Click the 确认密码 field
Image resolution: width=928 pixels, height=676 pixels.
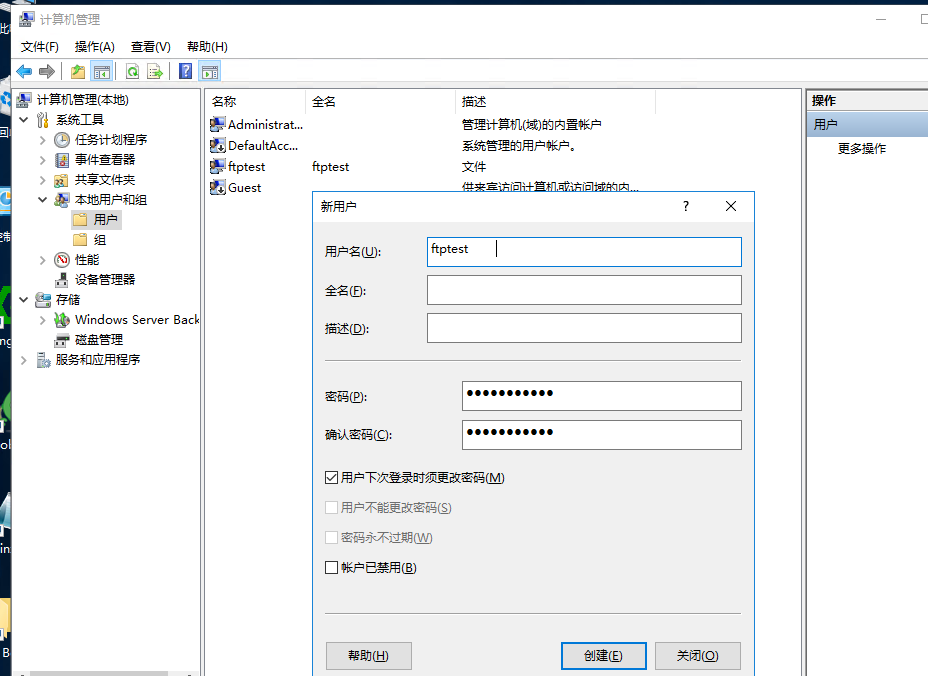[x=601, y=434]
